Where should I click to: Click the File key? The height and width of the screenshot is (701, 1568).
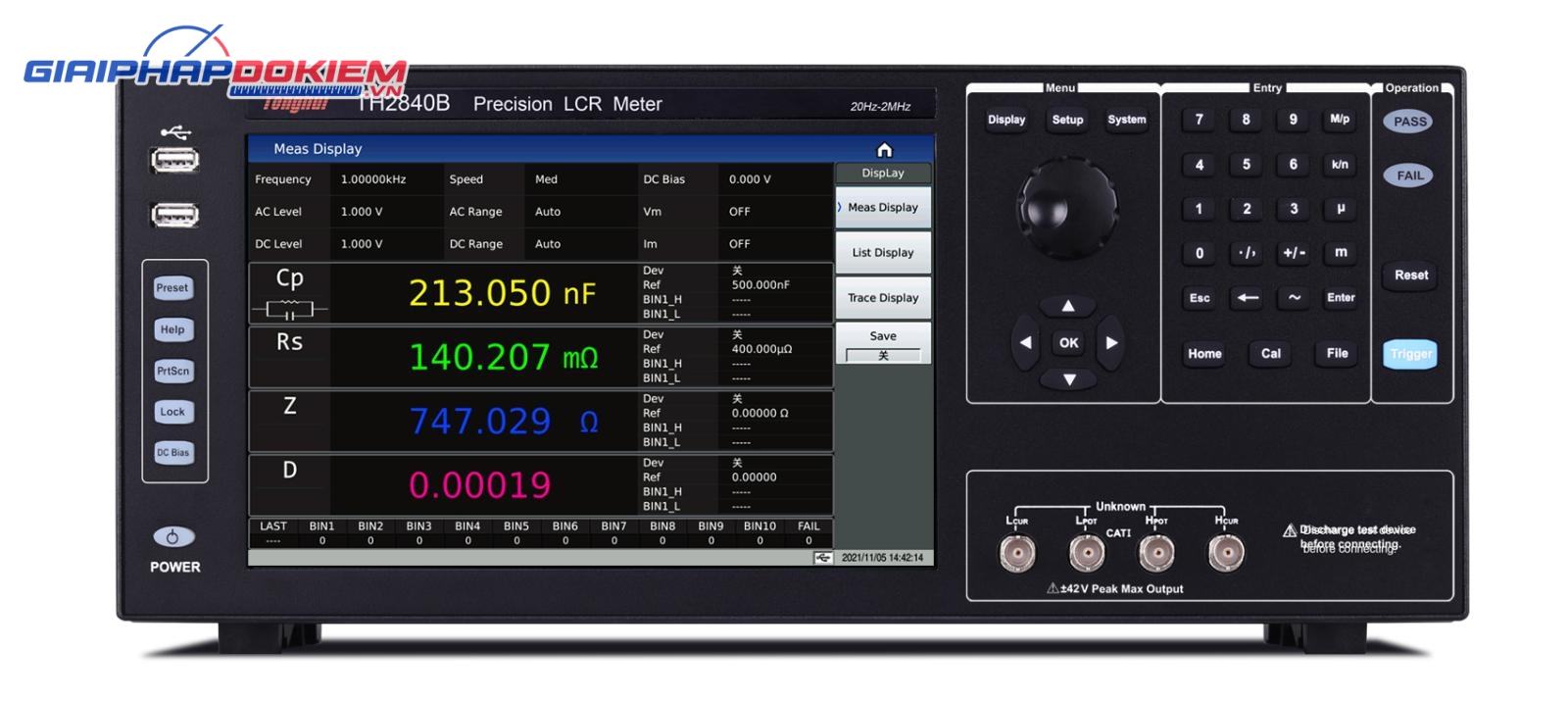(1337, 354)
